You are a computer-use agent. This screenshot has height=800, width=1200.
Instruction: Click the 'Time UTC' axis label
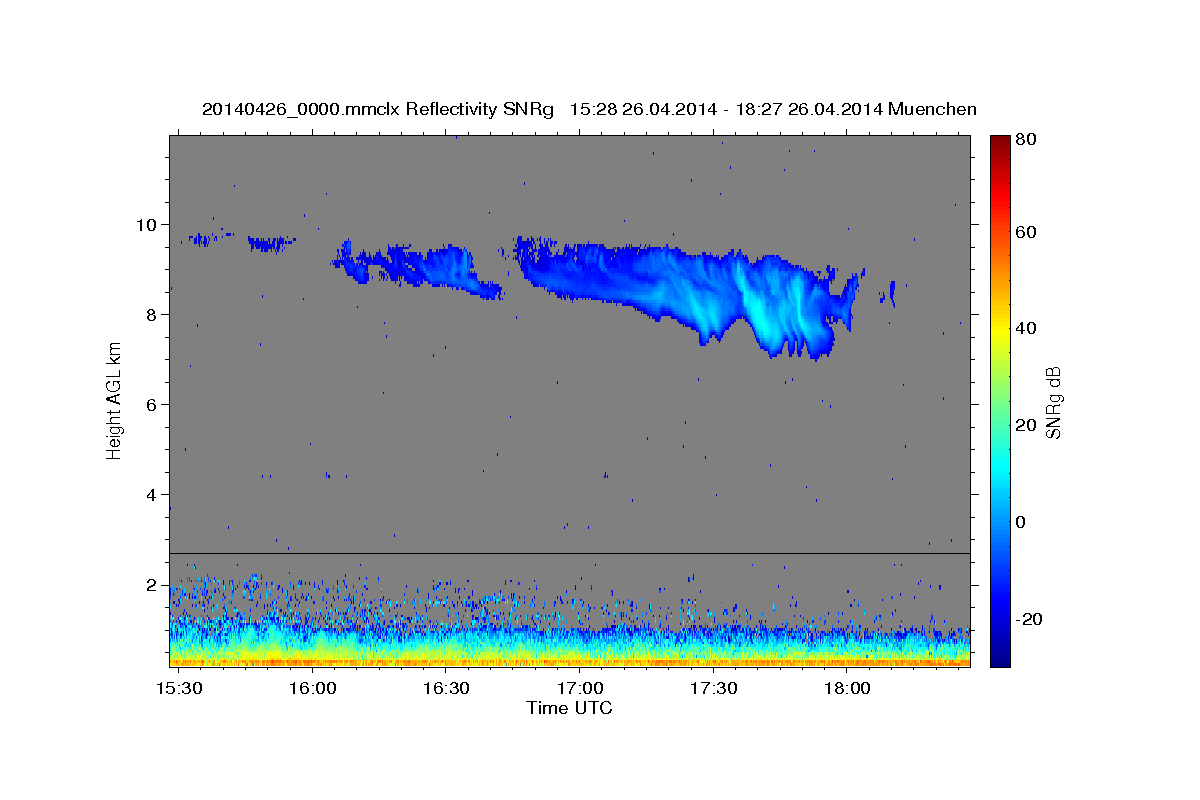tap(569, 708)
